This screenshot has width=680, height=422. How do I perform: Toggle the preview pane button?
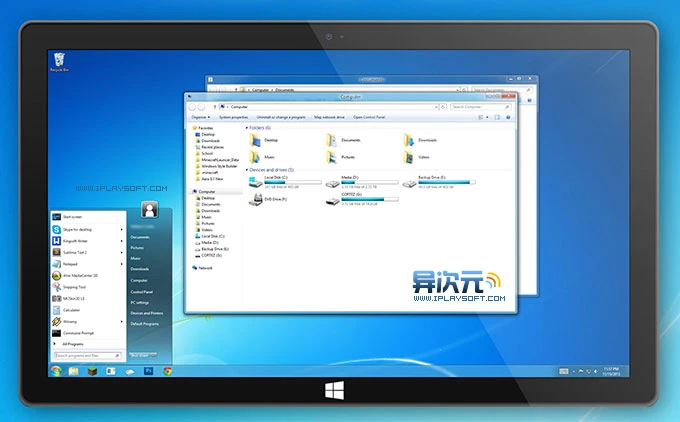tap(497, 117)
